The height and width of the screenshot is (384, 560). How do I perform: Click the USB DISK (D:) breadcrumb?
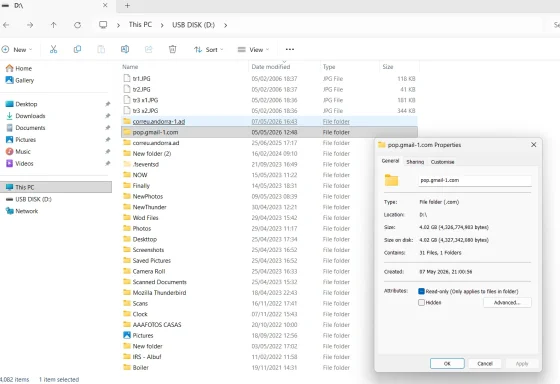(x=194, y=25)
